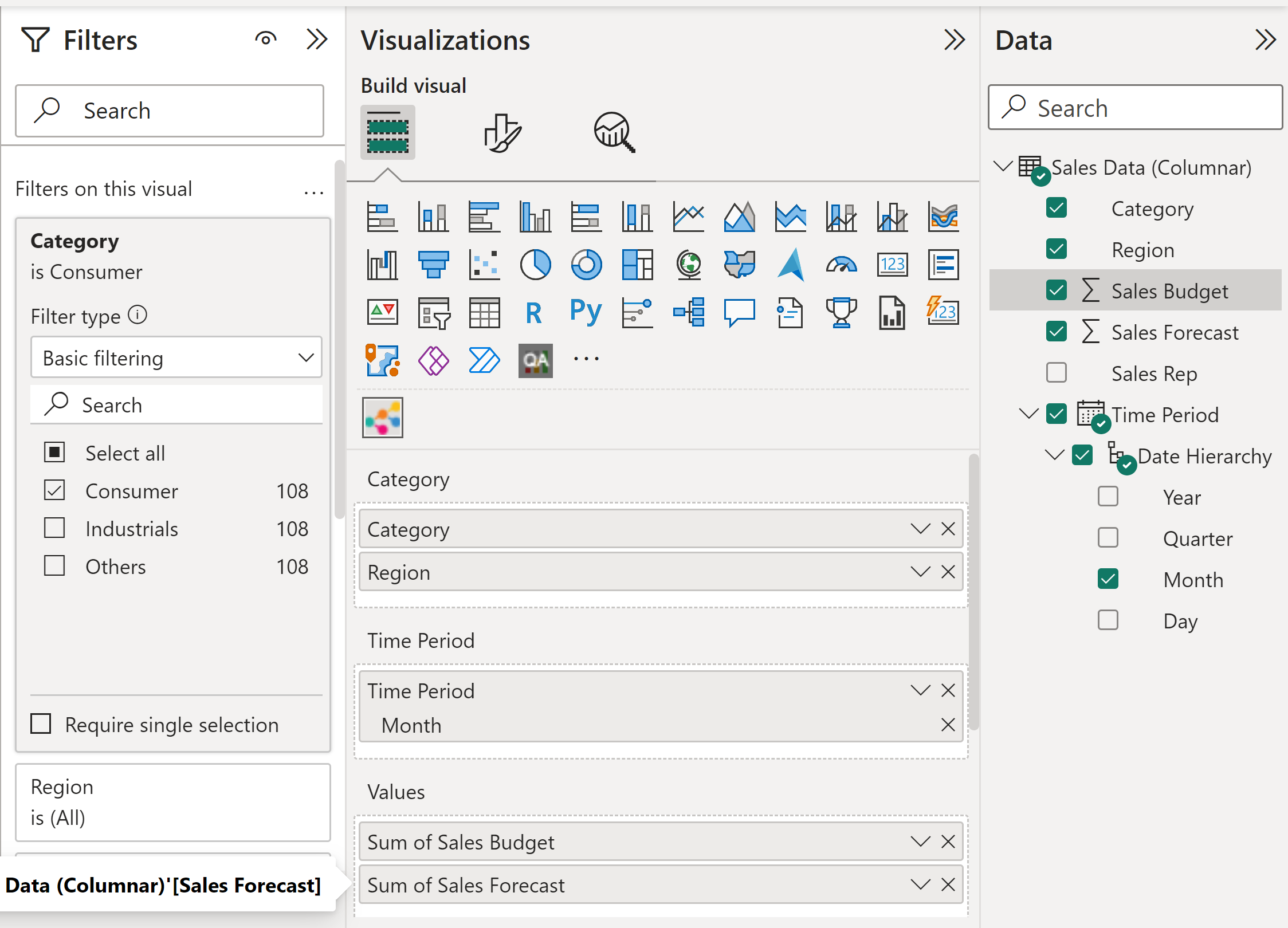This screenshot has width=1288, height=928.
Task: Check the Industrials filter checkbox
Action: click(54, 528)
